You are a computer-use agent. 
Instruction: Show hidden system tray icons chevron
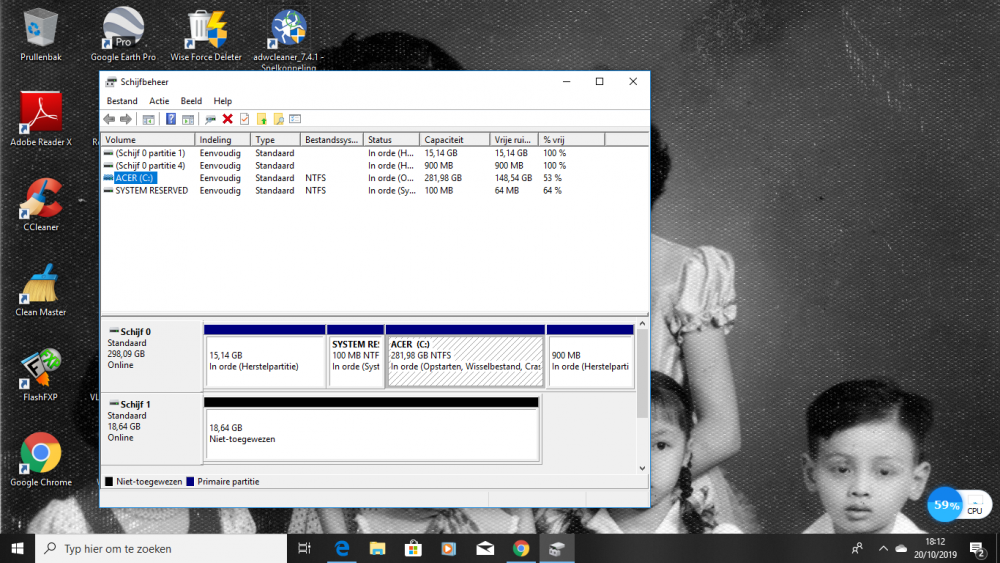[x=883, y=548]
